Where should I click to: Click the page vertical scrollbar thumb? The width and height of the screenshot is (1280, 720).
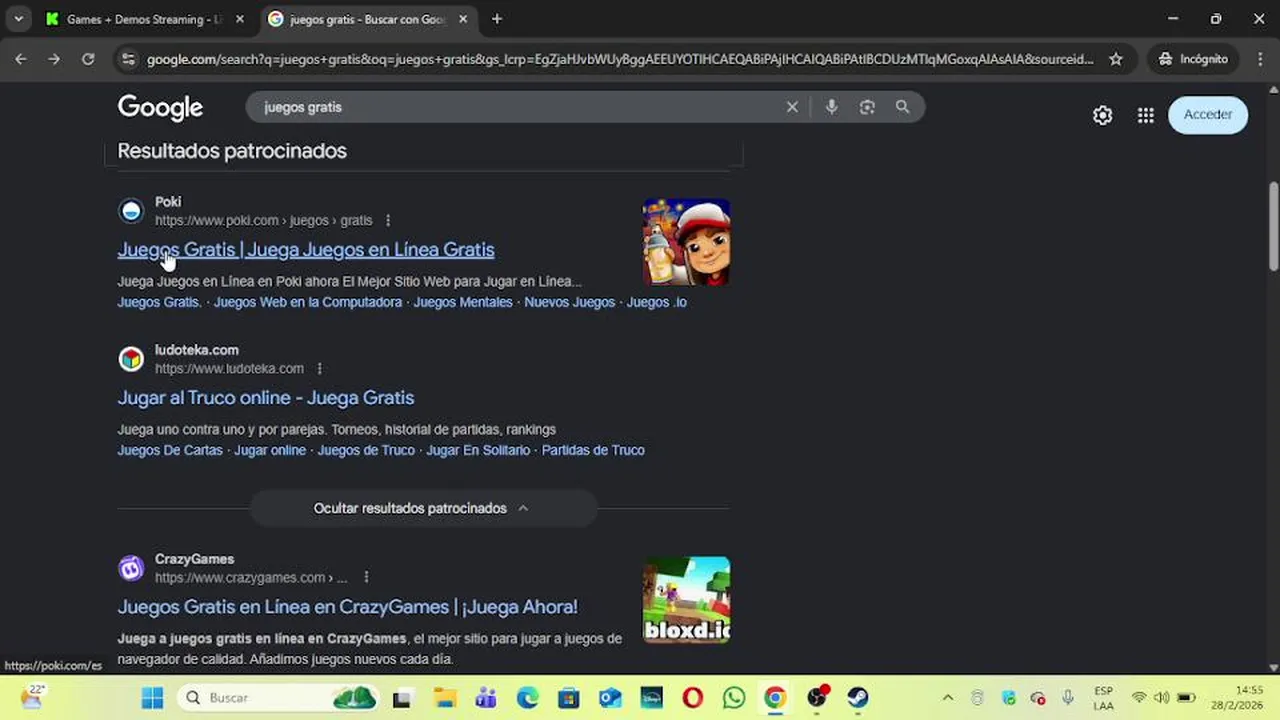pyautogui.click(x=1273, y=225)
